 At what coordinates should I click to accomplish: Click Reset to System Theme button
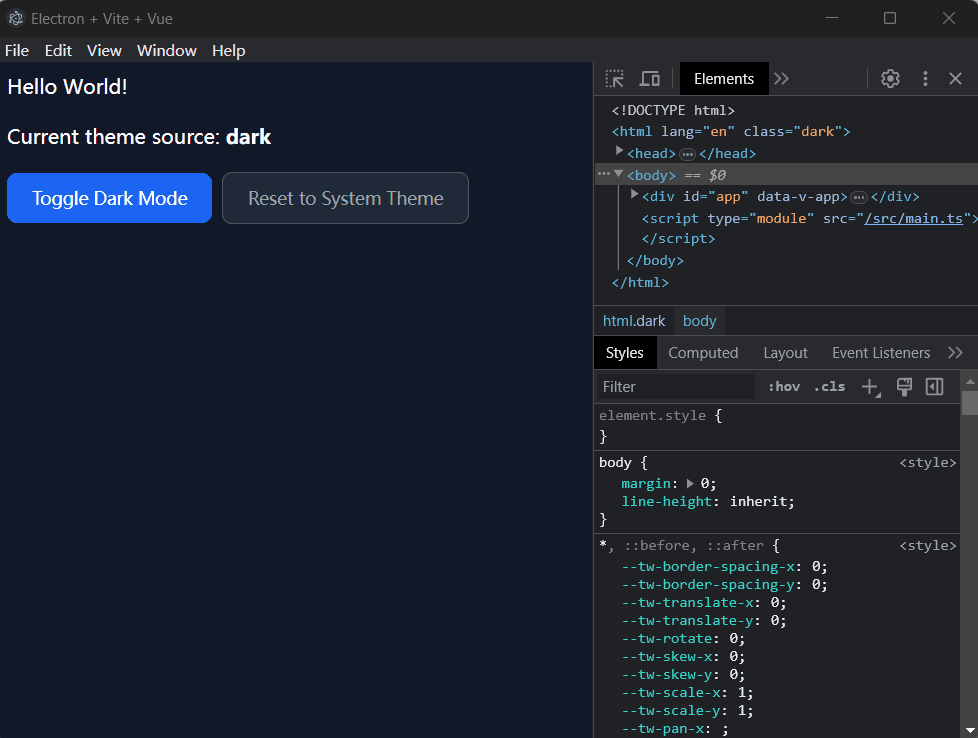pyautogui.click(x=345, y=198)
